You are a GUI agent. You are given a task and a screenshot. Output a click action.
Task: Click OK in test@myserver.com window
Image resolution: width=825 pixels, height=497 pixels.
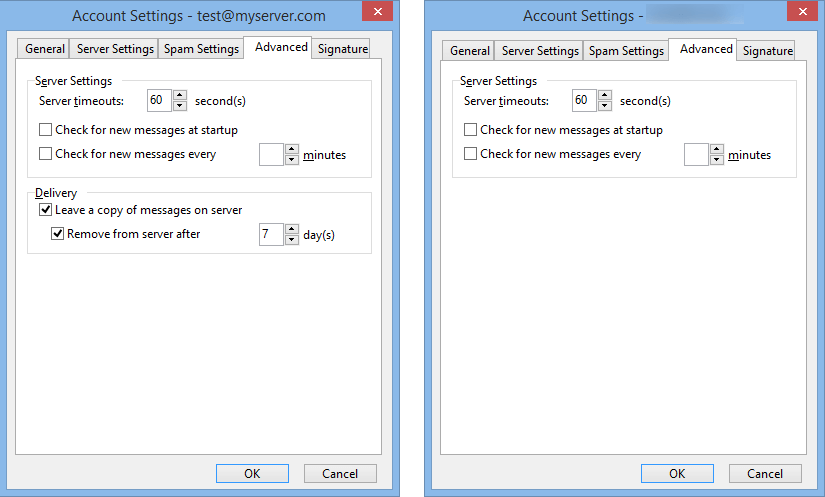pos(252,473)
